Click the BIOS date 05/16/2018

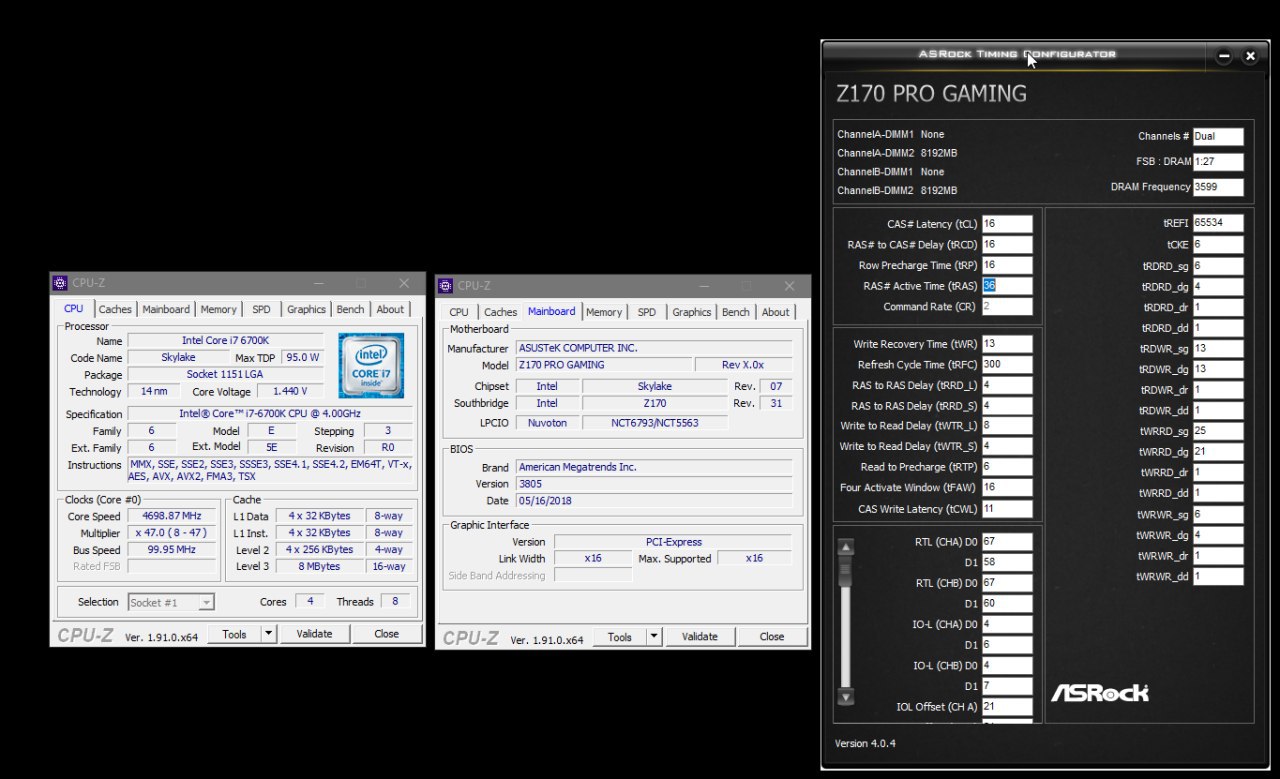click(654, 501)
